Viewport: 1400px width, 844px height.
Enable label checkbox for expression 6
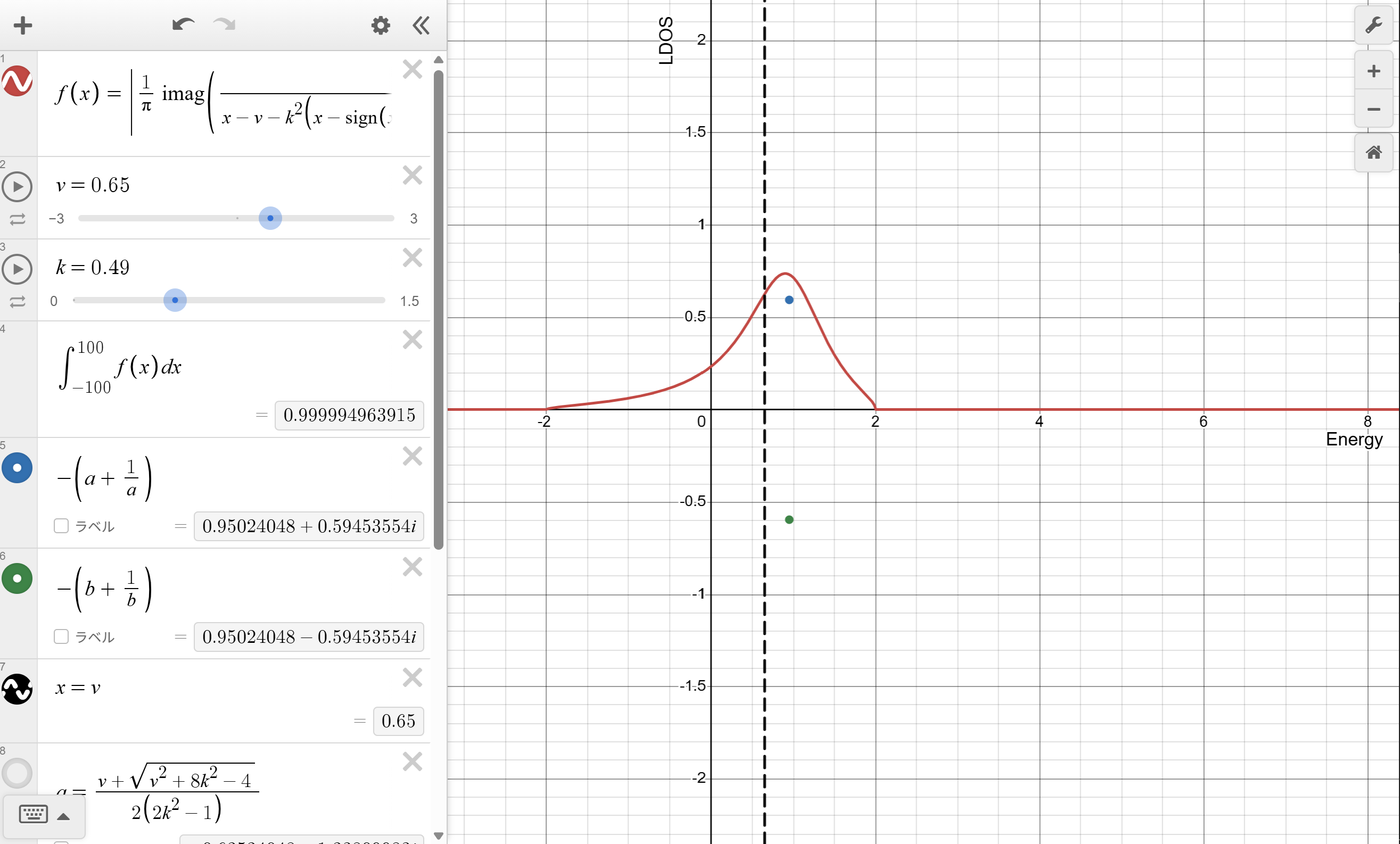click(x=61, y=636)
